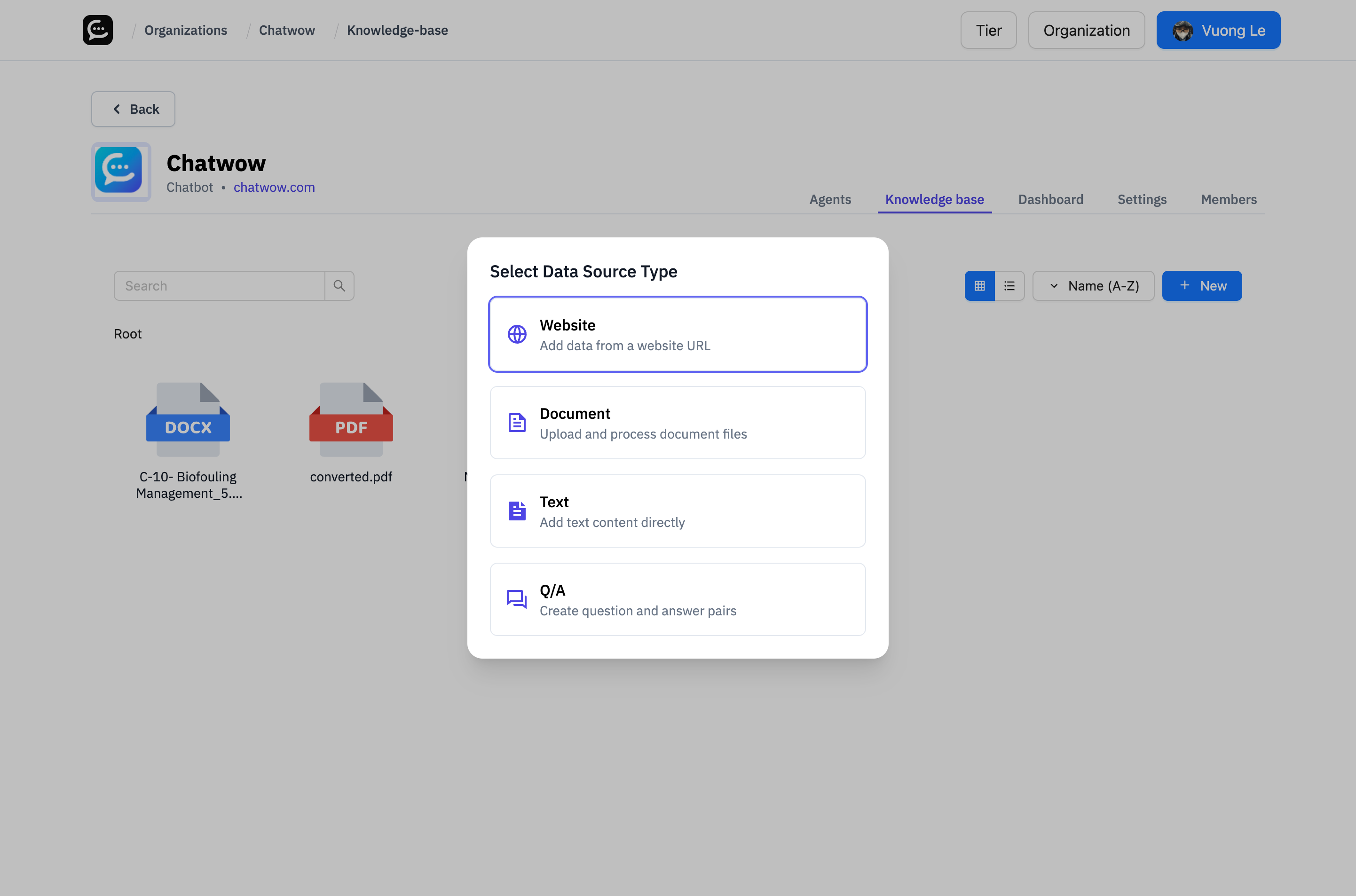1356x896 pixels.
Task: Open the Dashboard tab
Action: coord(1050,199)
